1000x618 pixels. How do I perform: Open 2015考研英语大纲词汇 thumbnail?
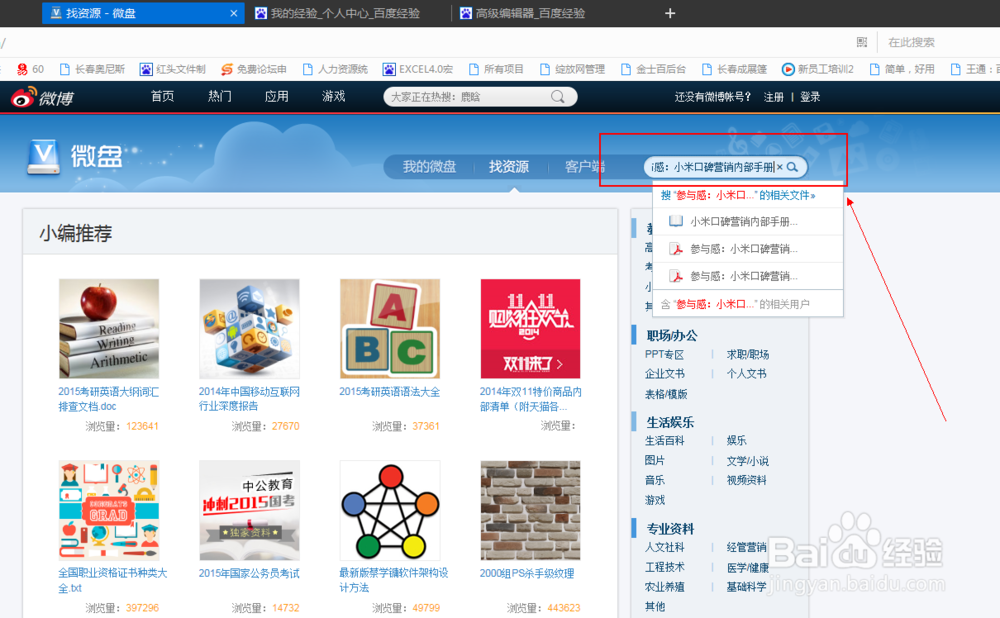[x=109, y=328]
